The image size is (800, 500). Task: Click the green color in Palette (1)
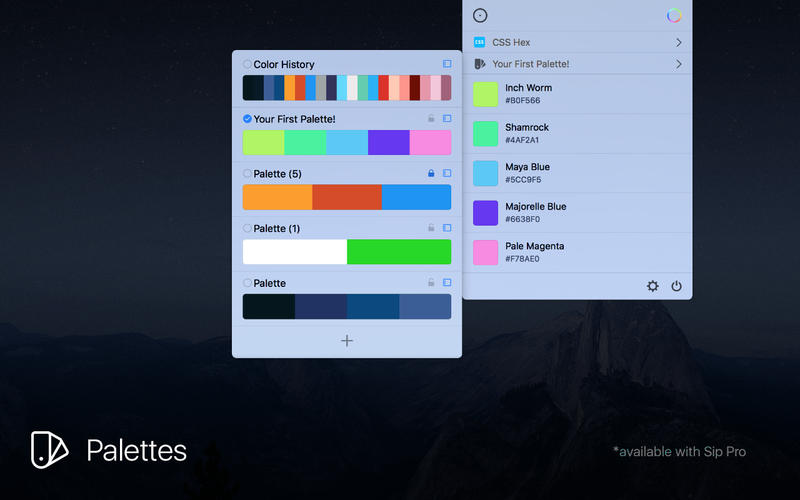398,252
